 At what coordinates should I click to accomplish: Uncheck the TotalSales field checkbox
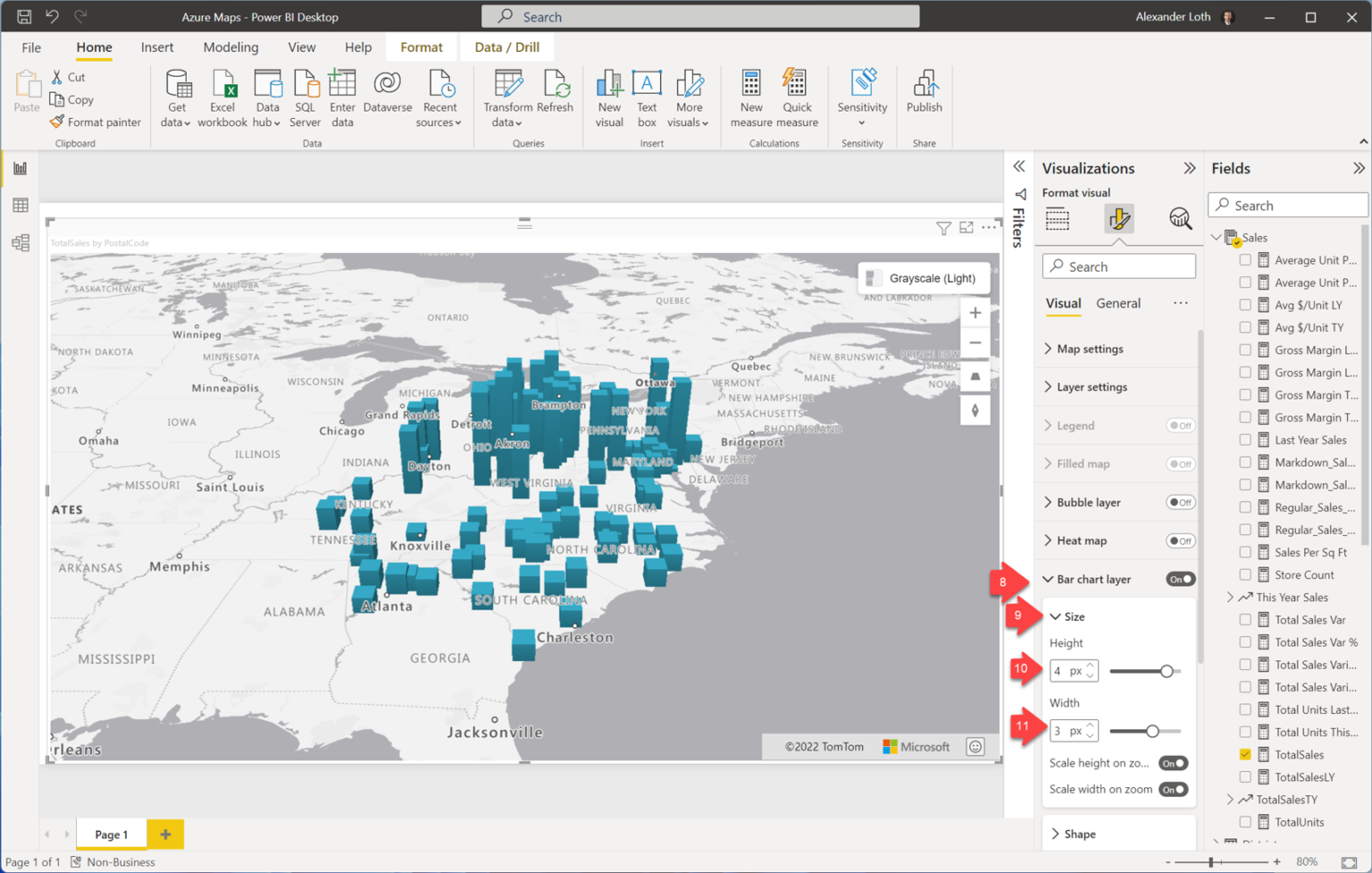pyautogui.click(x=1245, y=754)
